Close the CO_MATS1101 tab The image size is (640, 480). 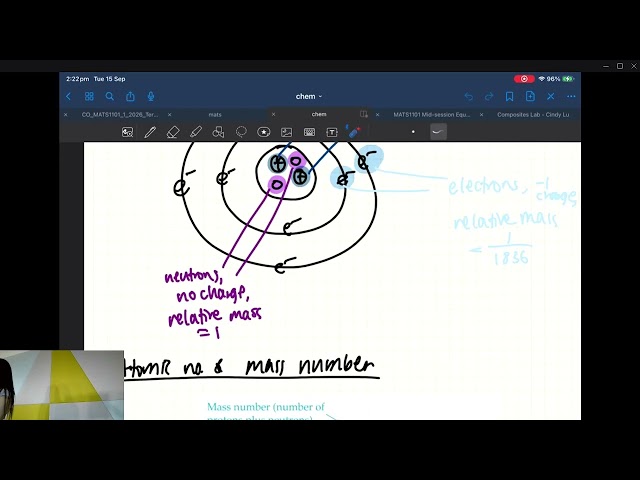click(x=66, y=115)
